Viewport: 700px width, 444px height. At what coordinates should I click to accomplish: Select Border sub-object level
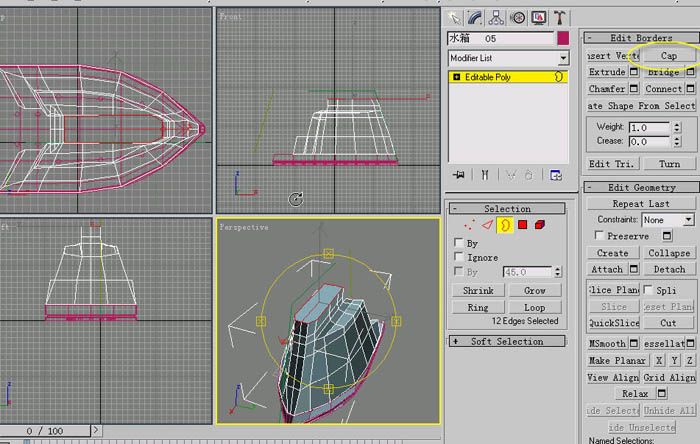click(505, 225)
